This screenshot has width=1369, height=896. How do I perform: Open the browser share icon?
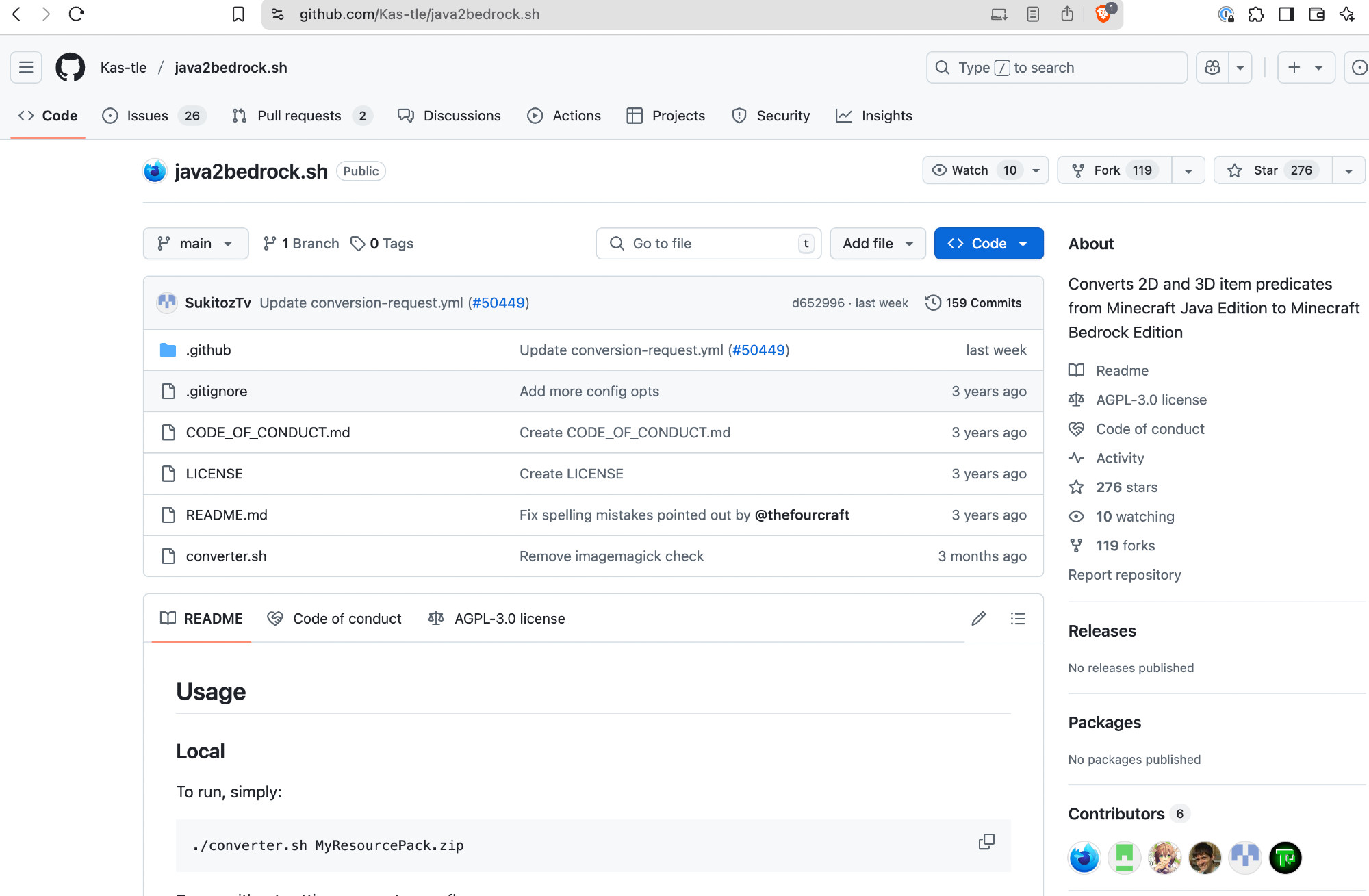(1066, 14)
